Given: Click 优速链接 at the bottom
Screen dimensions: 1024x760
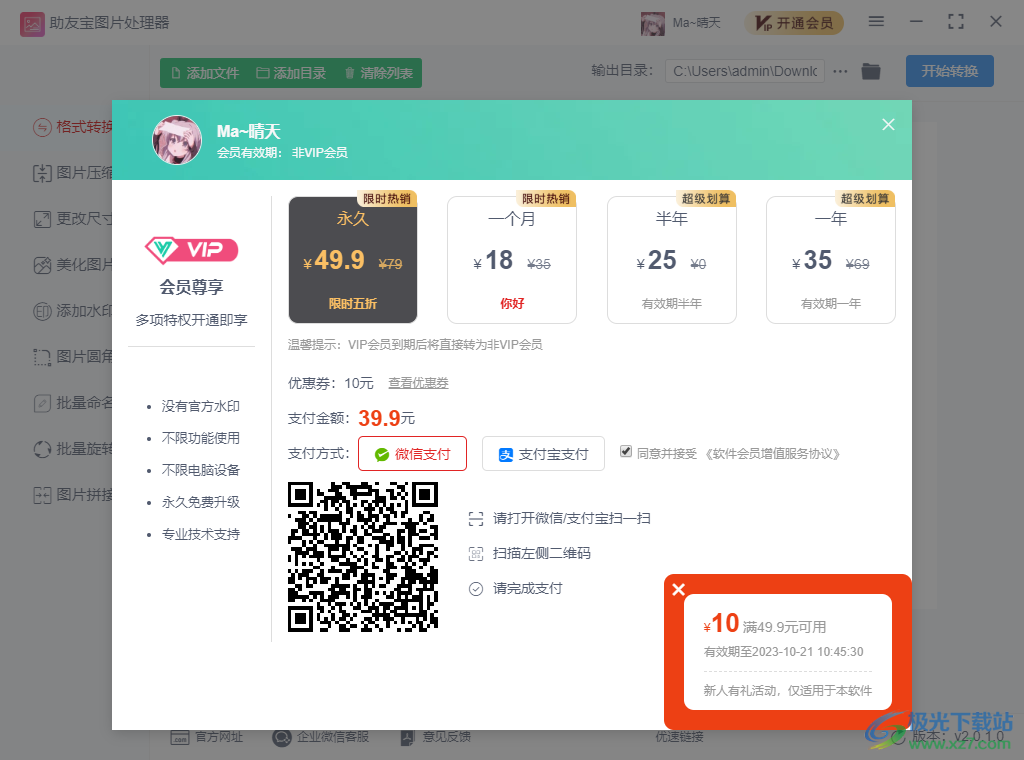Looking at the screenshot, I should 680,737.
